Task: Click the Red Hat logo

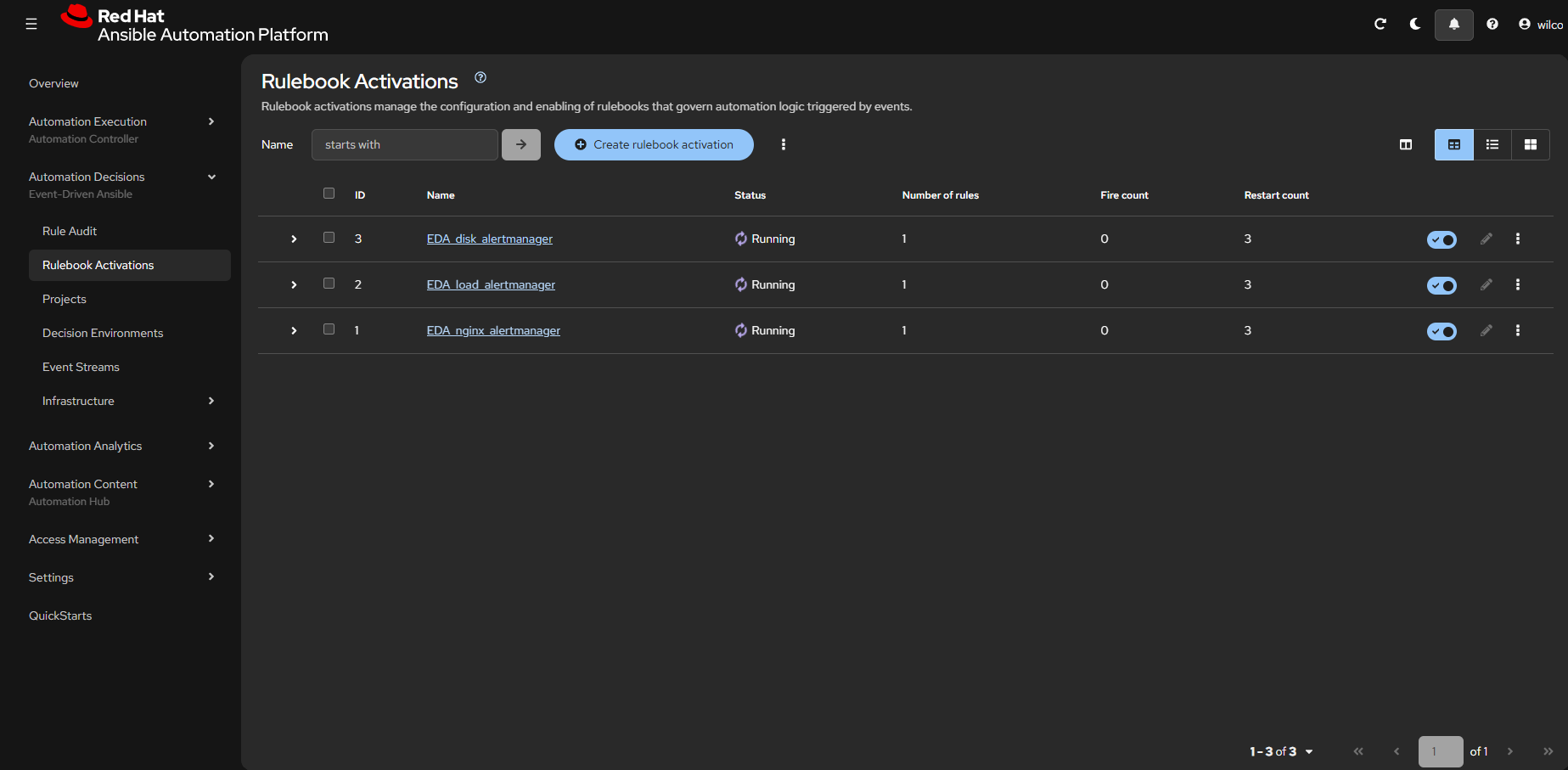Action: click(194, 25)
